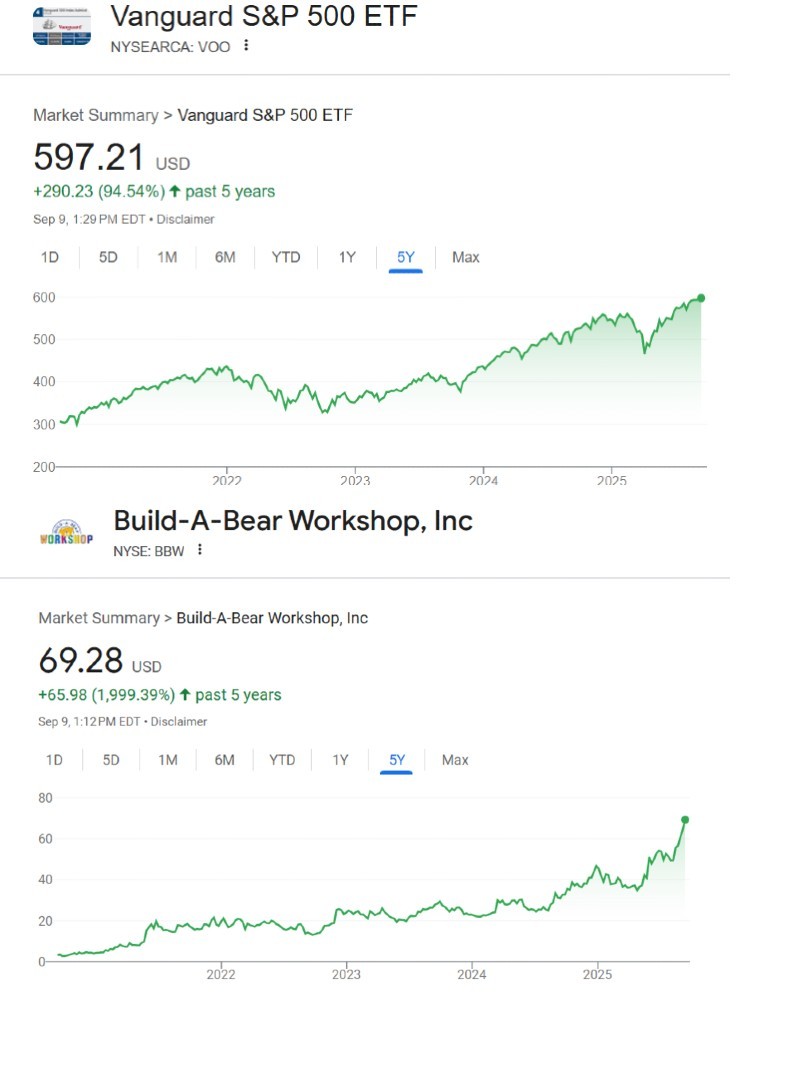Click the green endpoint dot on VOO chart
Viewport: 805px width, 1080px height.
coord(701,298)
